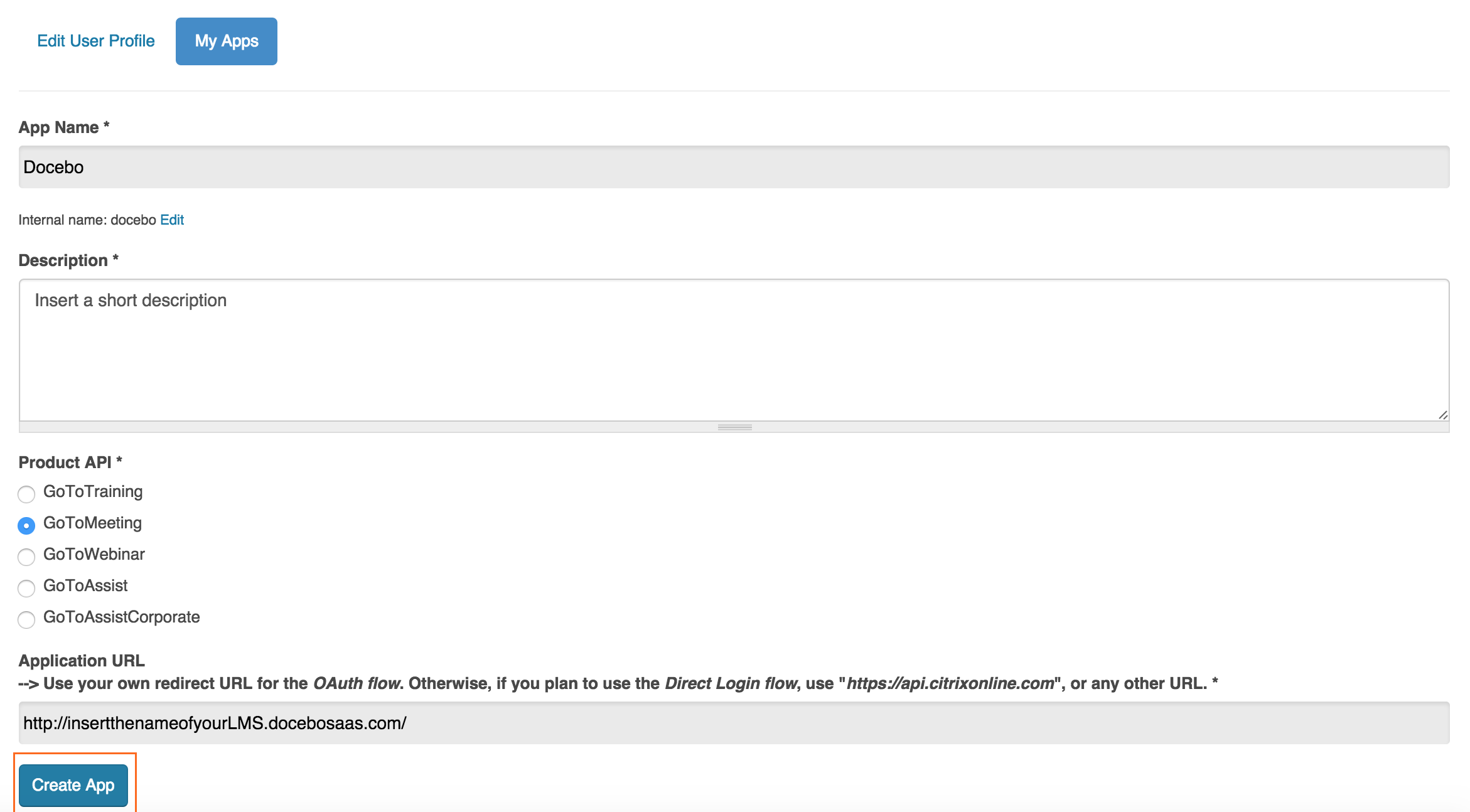Click the docebosaas.com URL text
Image resolution: width=1470 pixels, height=812 pixels.
point(214,722)
